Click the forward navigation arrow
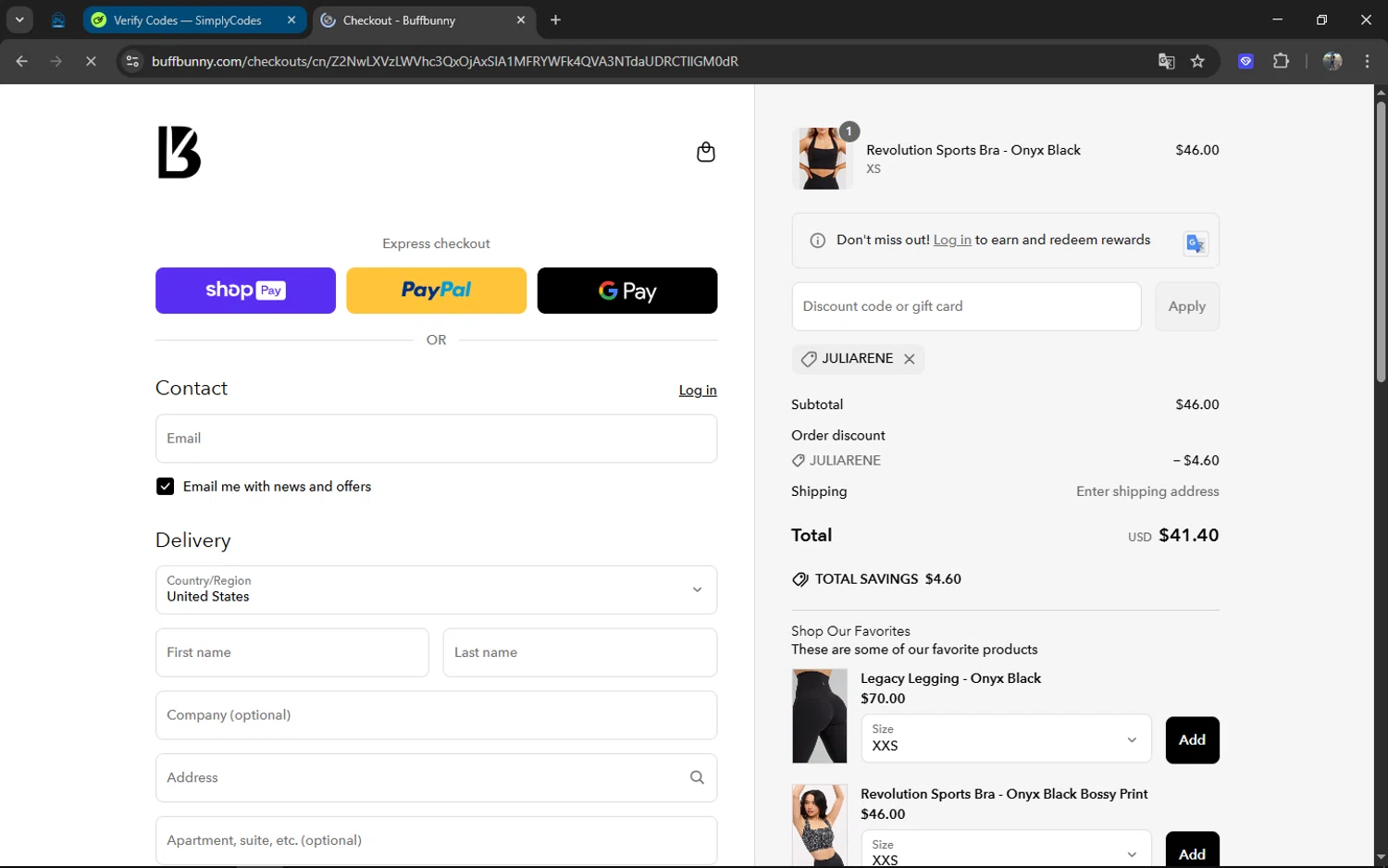The image size is (1388, 868). point(56,61)
